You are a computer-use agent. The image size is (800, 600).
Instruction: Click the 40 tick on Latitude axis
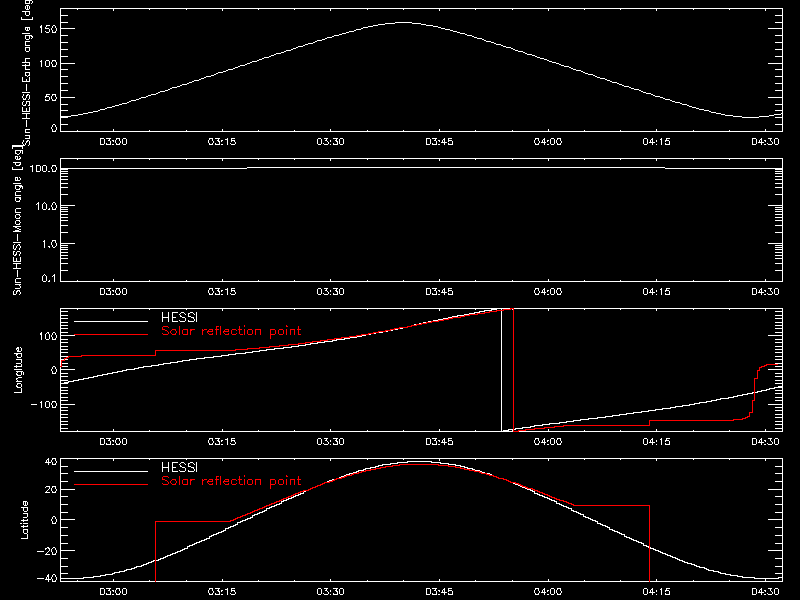point(51,462)
